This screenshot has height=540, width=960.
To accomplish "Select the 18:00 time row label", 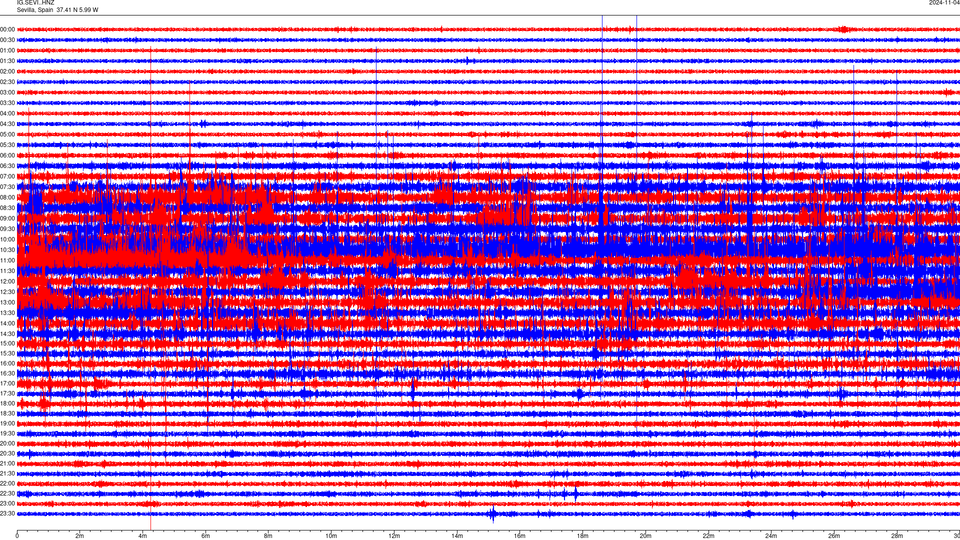I will click(x=7, y=403).
